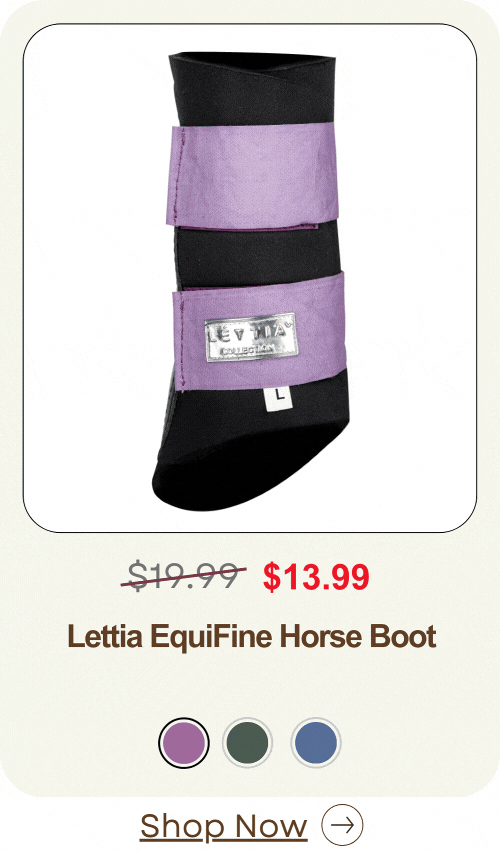Click the folded top opening of boot

click(x=252, y=65)
